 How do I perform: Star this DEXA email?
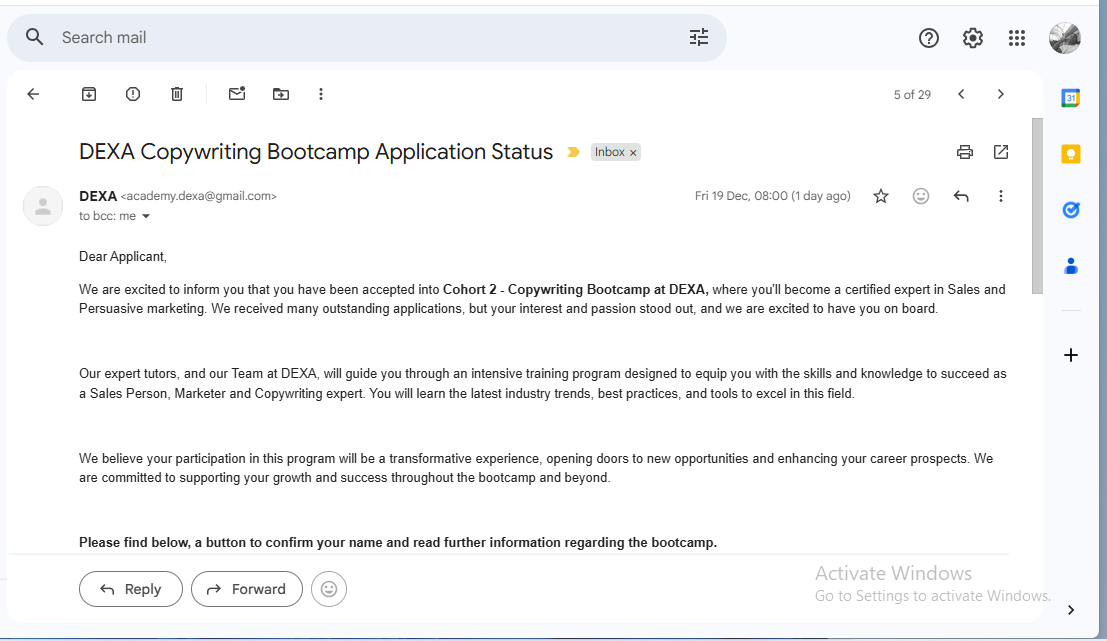[x=880, y=196]
